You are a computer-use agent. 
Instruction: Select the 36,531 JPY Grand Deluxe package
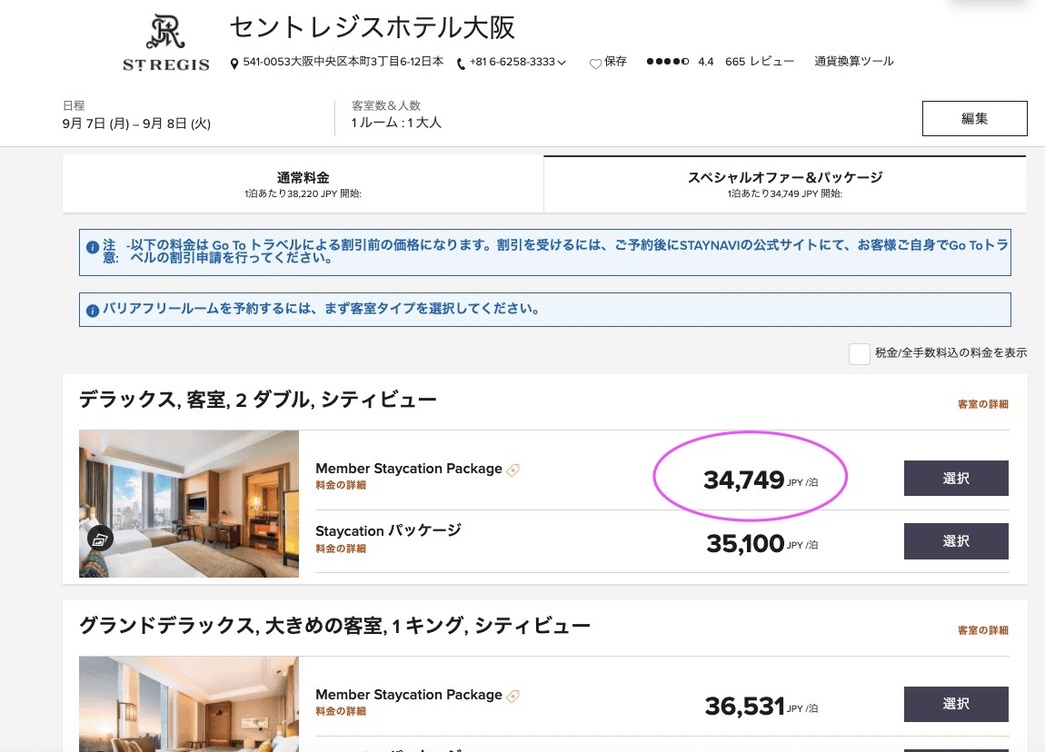pyautogui.click(x=955, y=704)
